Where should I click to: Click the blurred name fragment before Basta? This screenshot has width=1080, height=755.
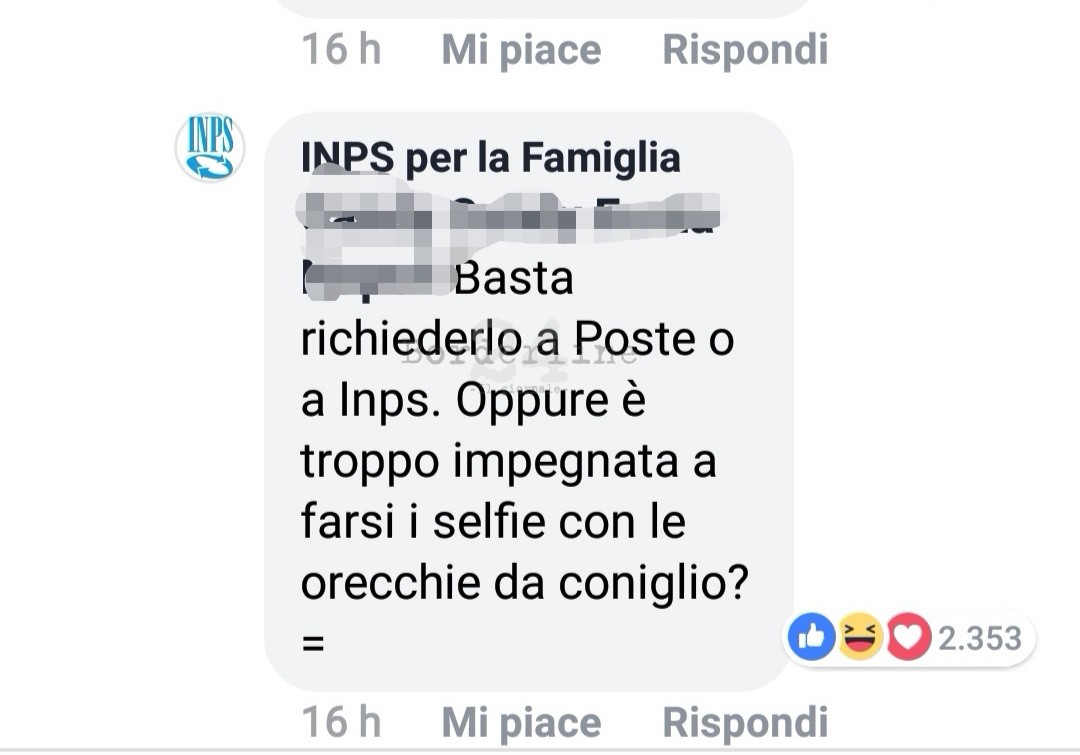(376, 278)
